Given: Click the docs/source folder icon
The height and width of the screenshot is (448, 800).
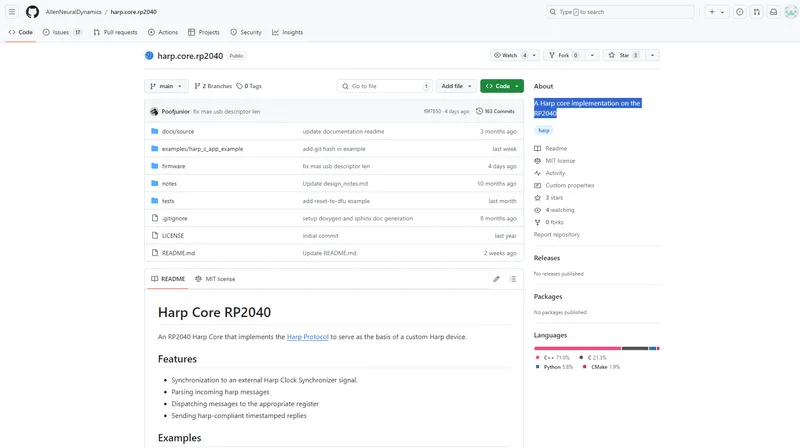Looking at the screenshot, I should click(x=155, y=131).
